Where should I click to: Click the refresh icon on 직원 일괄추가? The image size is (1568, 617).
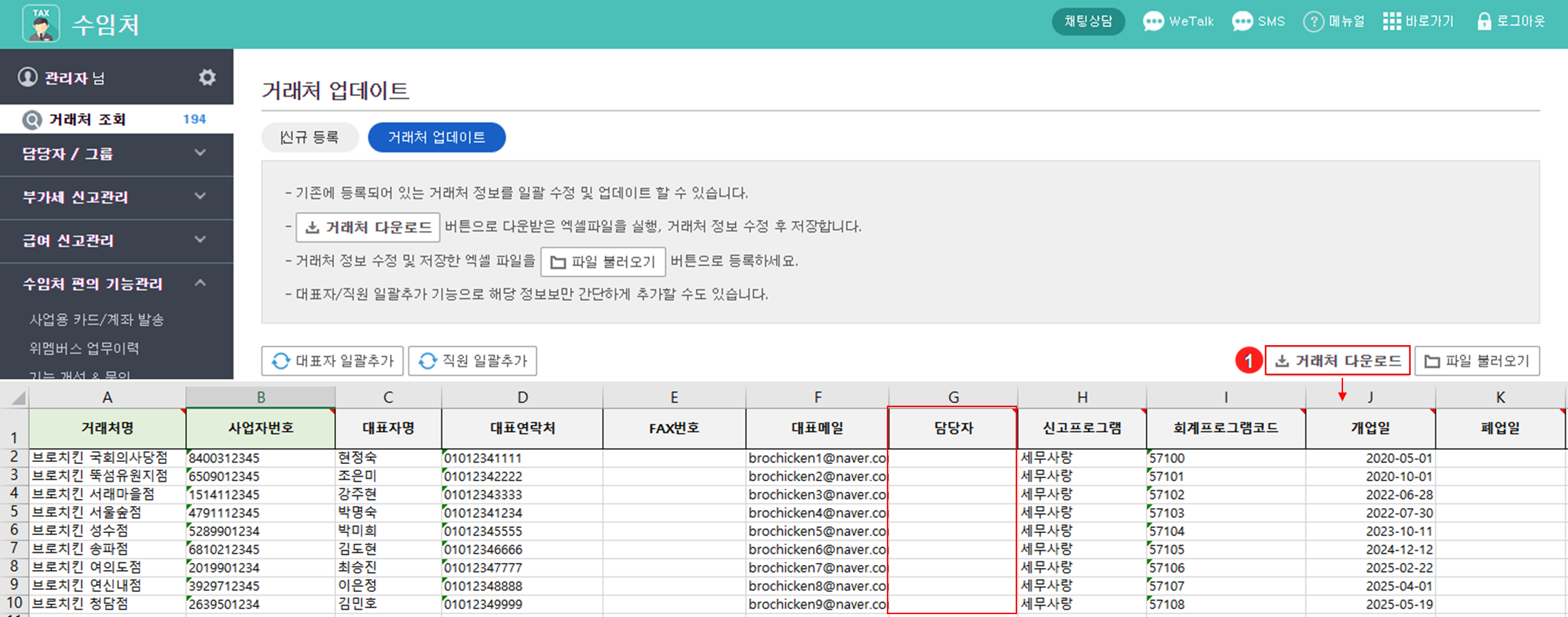(428, 361)
